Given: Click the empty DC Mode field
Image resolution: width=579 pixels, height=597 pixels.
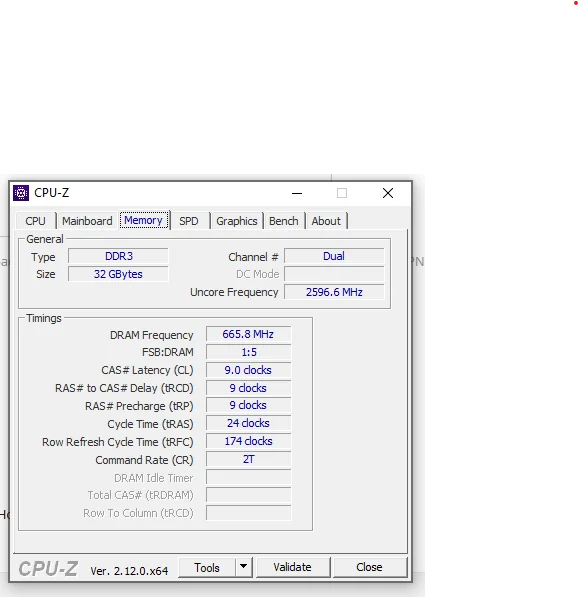Looking at the screenshot, I should [334, 274].
